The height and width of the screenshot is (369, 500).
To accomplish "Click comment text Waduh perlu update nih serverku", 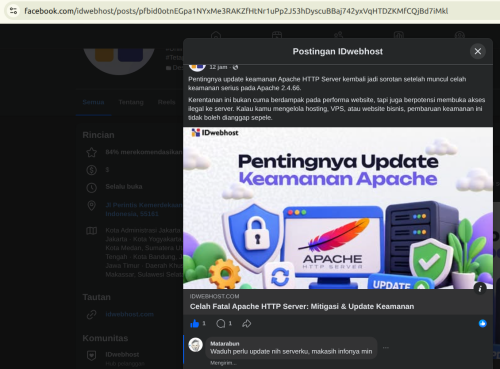I will (x=291, y=351).
